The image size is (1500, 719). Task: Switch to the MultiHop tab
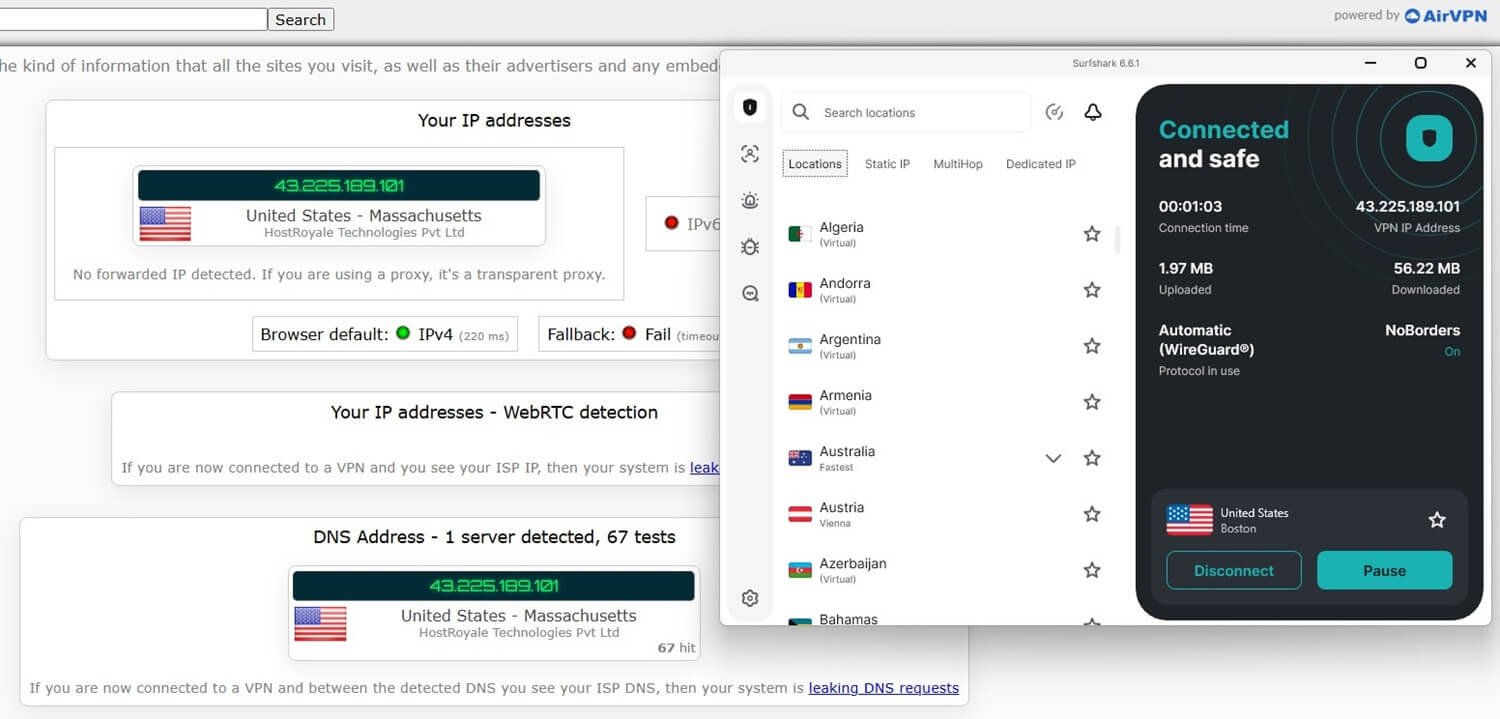click(x=958, y=164)
